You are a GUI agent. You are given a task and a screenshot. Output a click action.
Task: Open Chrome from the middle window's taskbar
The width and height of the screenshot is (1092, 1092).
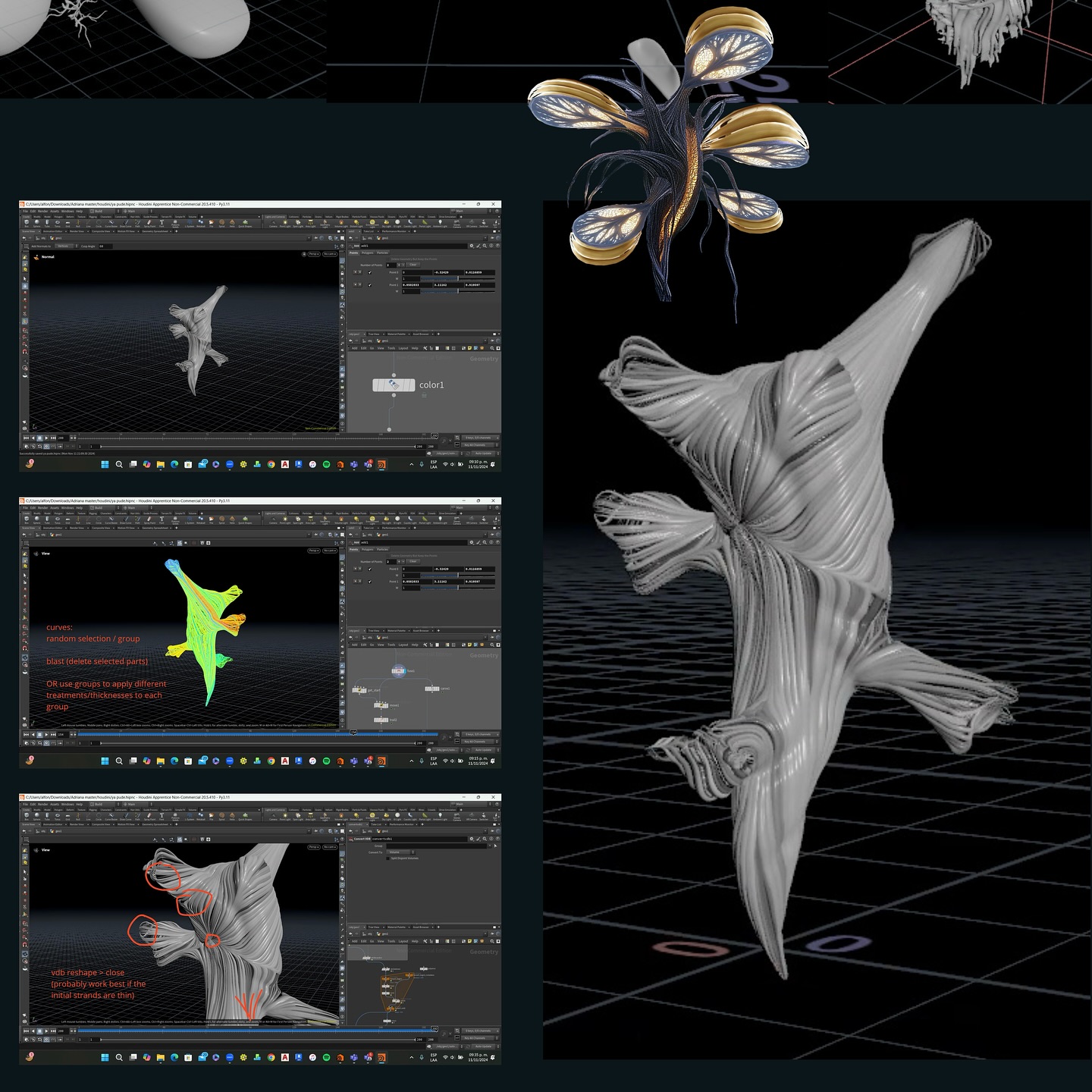271,761
